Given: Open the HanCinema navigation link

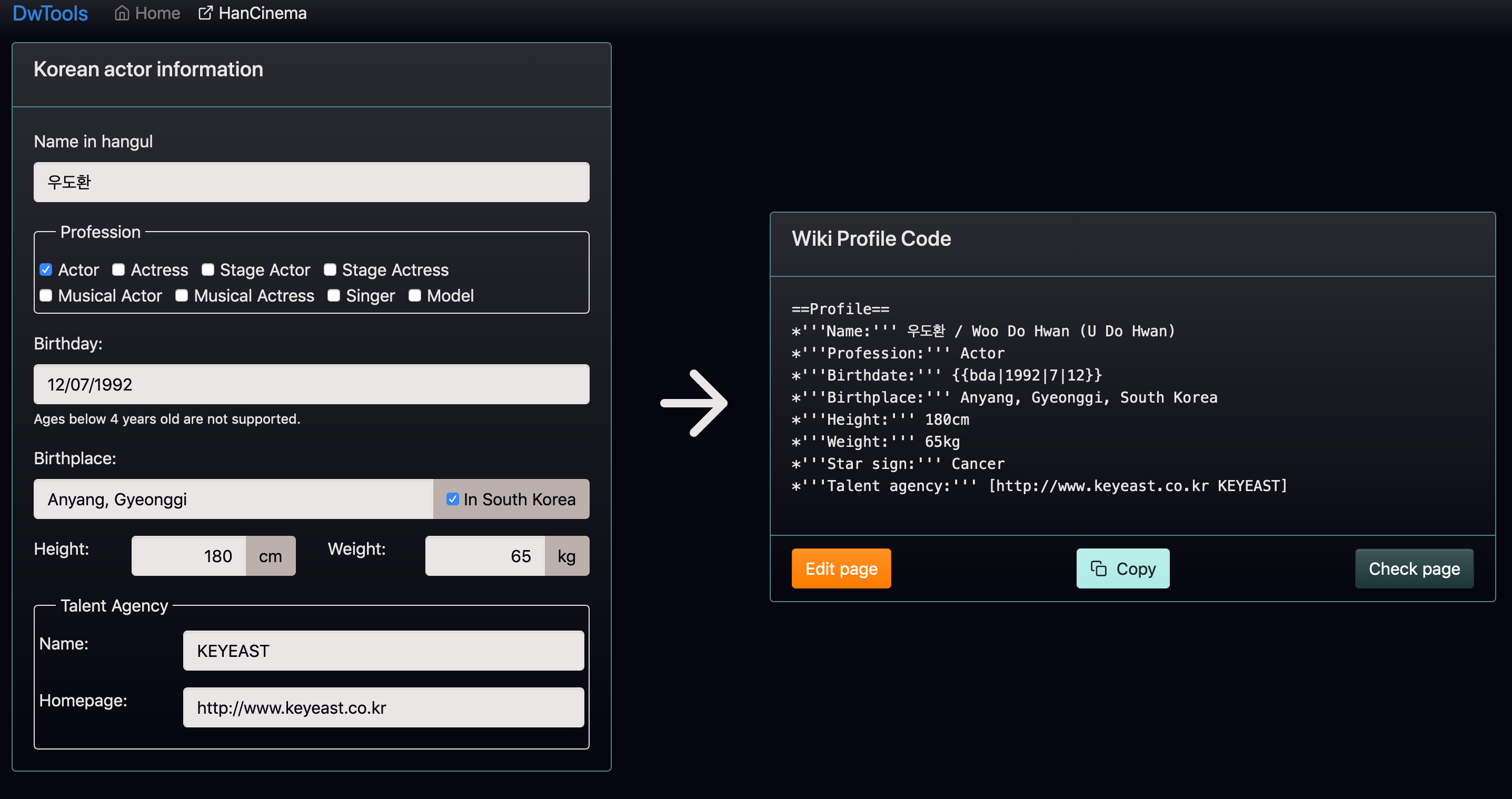Looking at the screenshot, I should click(252, 13).
